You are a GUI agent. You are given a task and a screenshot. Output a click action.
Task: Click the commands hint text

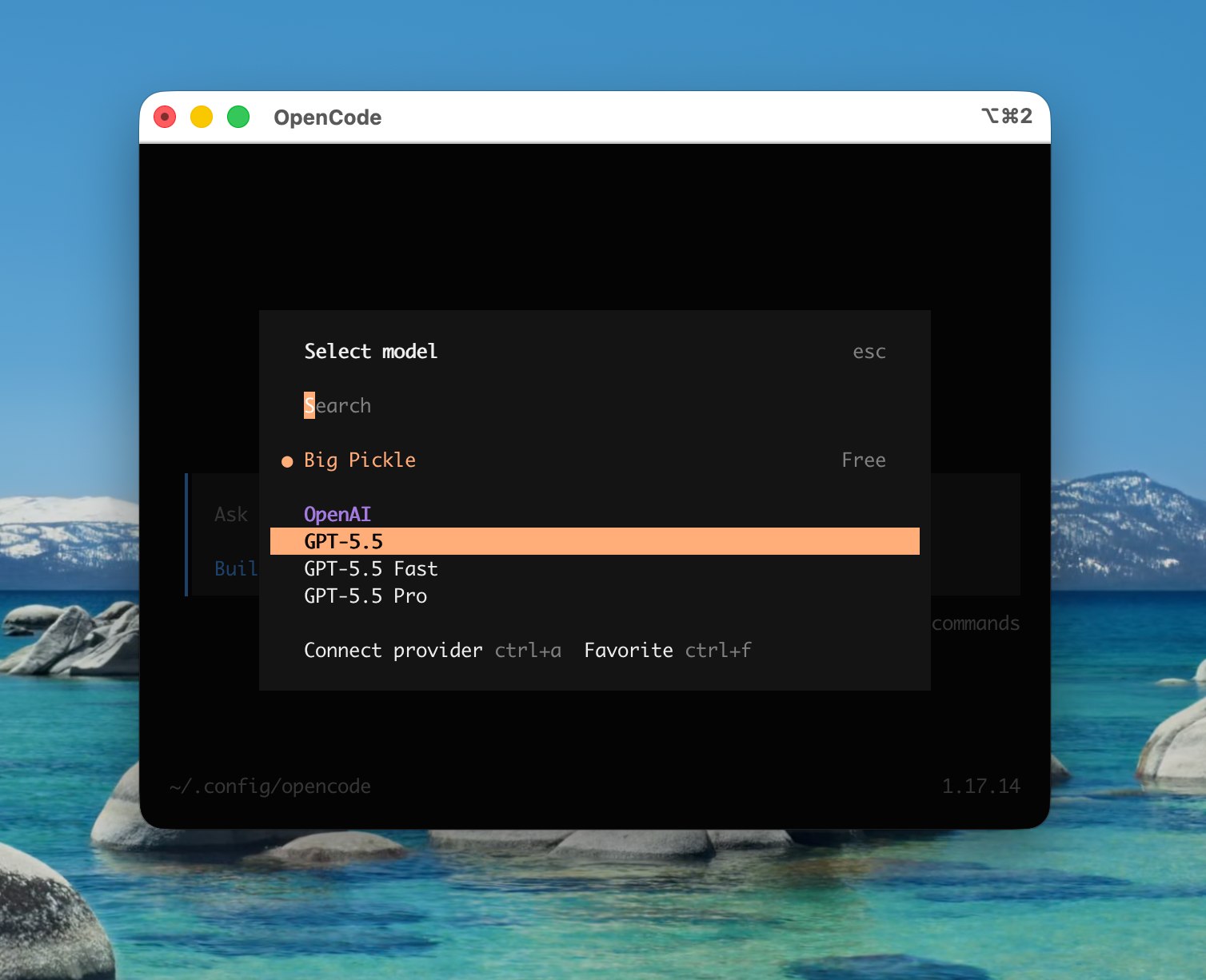976,623
